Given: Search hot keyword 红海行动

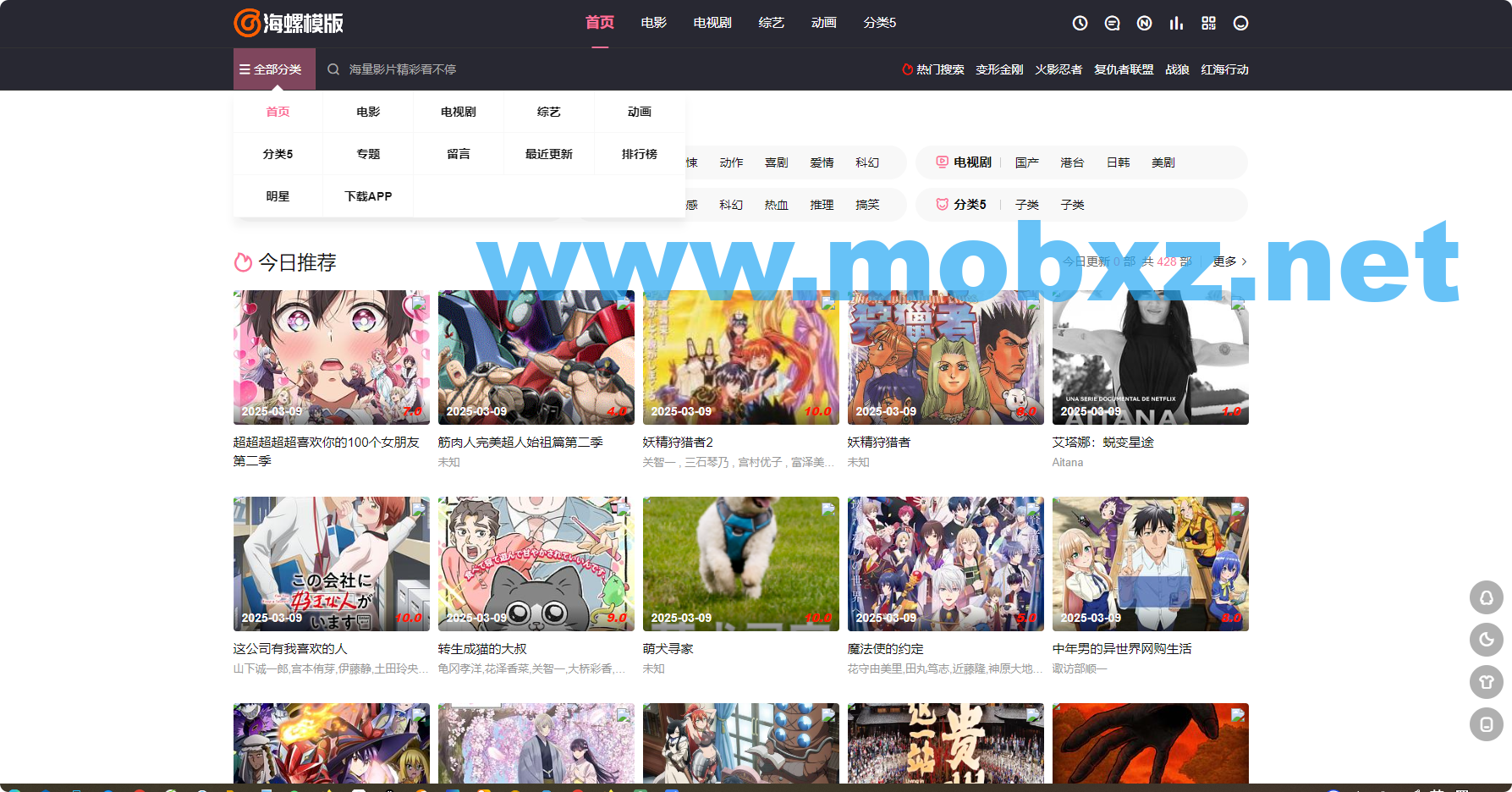Looking at the screenshot, I should (x=1224, y=69).
